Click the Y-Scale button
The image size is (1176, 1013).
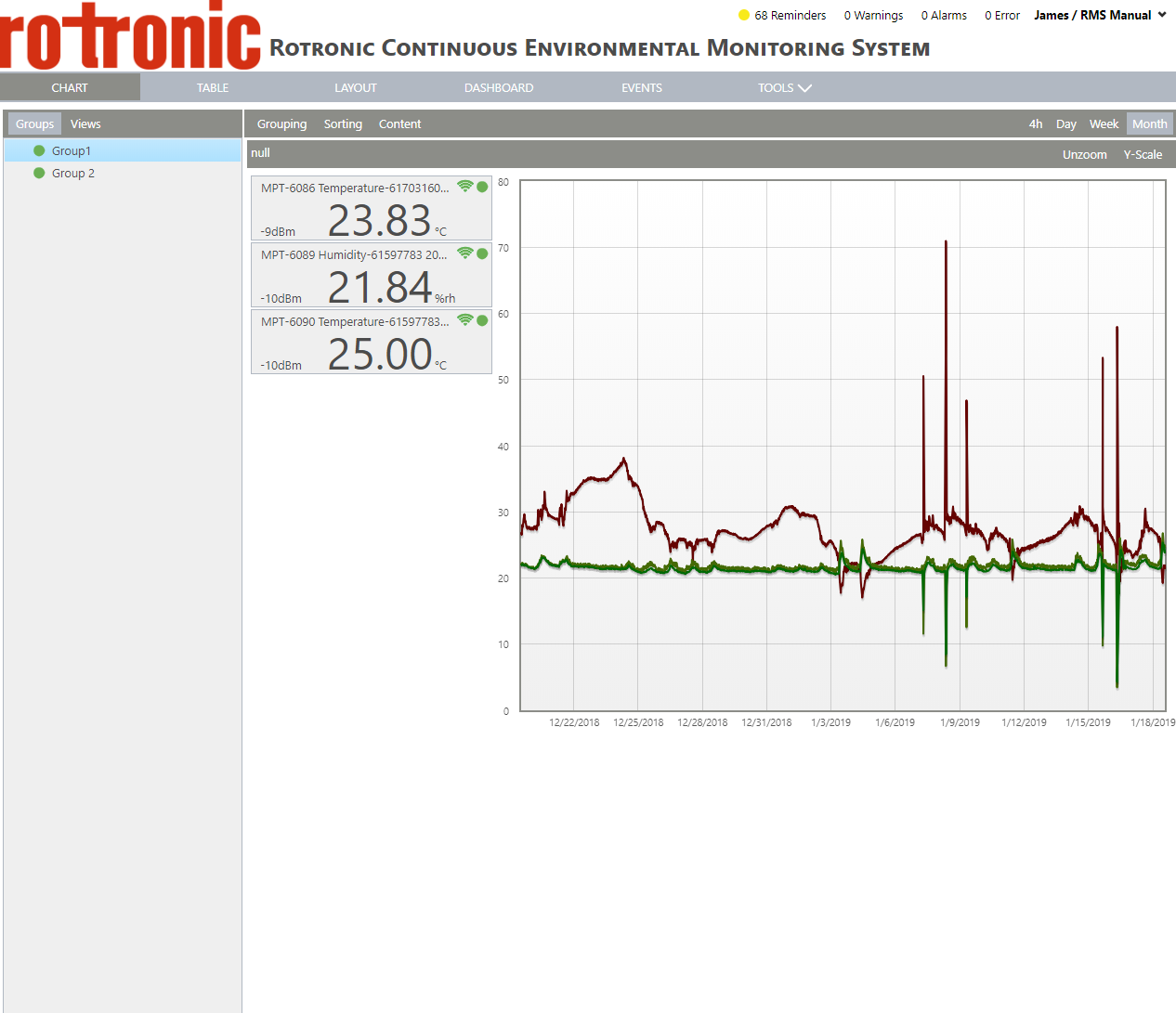1143,155
